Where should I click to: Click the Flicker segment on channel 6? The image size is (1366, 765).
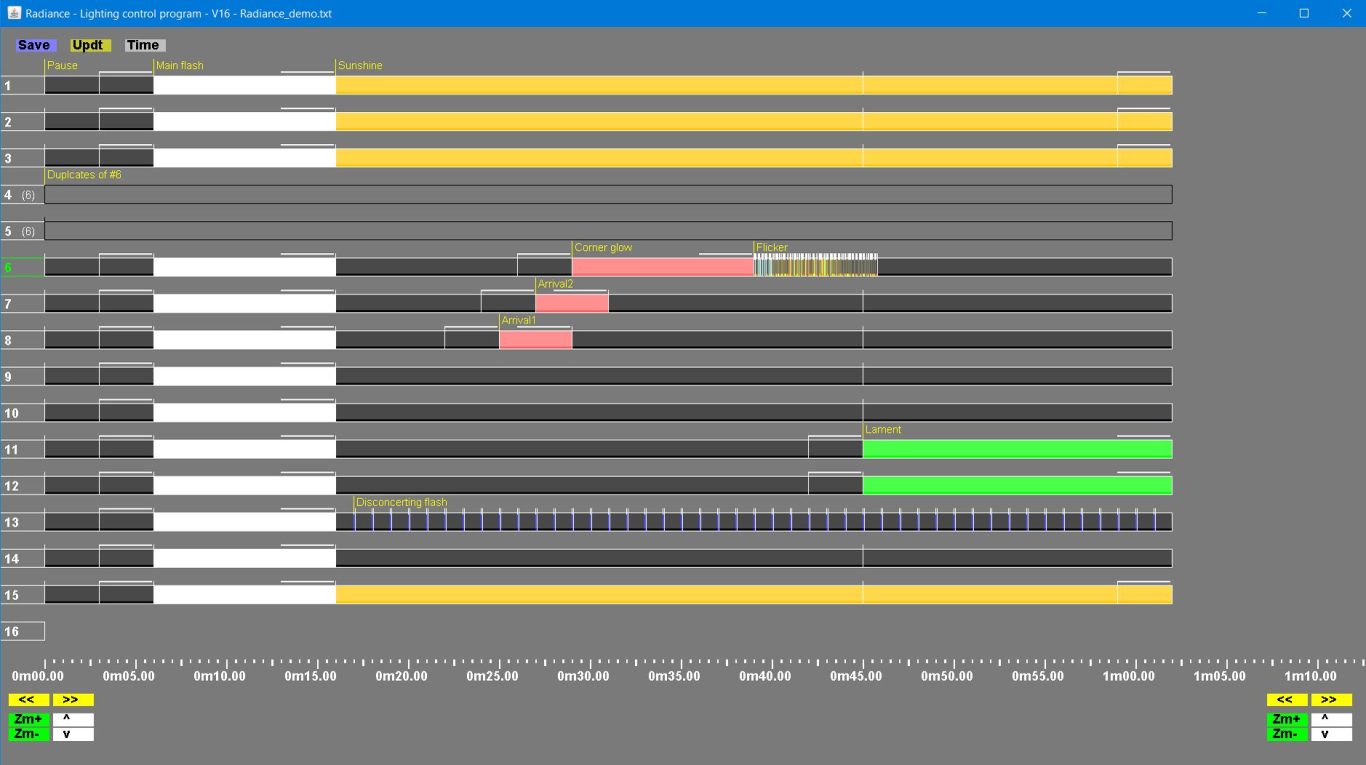tap(816, 265)
